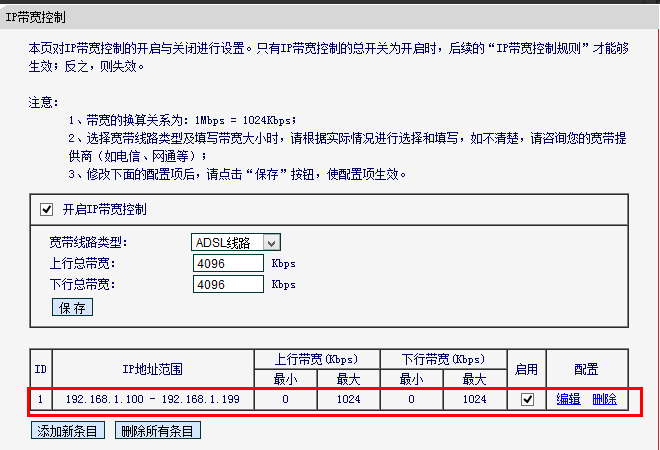660x450 pixels.
Task: Click the 上行总带宽 input field
Action: [x=228, y=263]
